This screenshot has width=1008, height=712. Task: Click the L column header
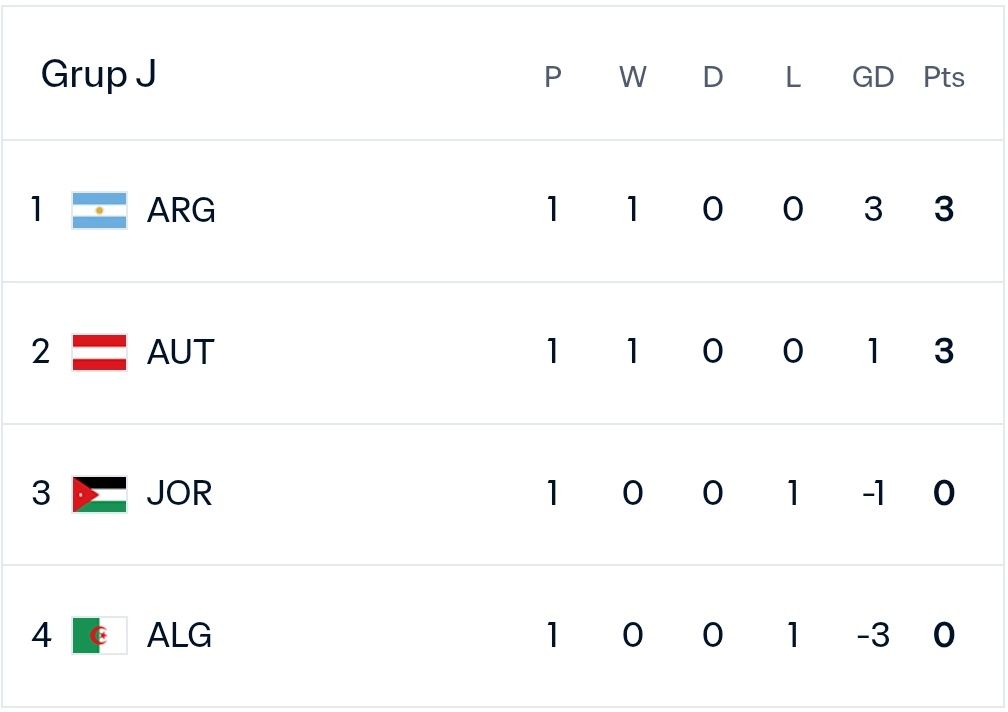coord(793,77)
